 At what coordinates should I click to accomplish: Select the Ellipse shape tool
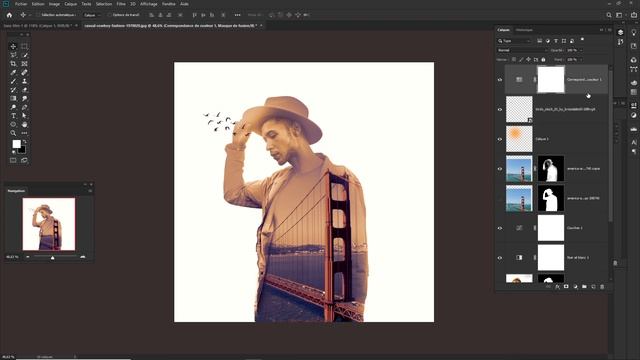pyautogui.click(x=13, y=124)
